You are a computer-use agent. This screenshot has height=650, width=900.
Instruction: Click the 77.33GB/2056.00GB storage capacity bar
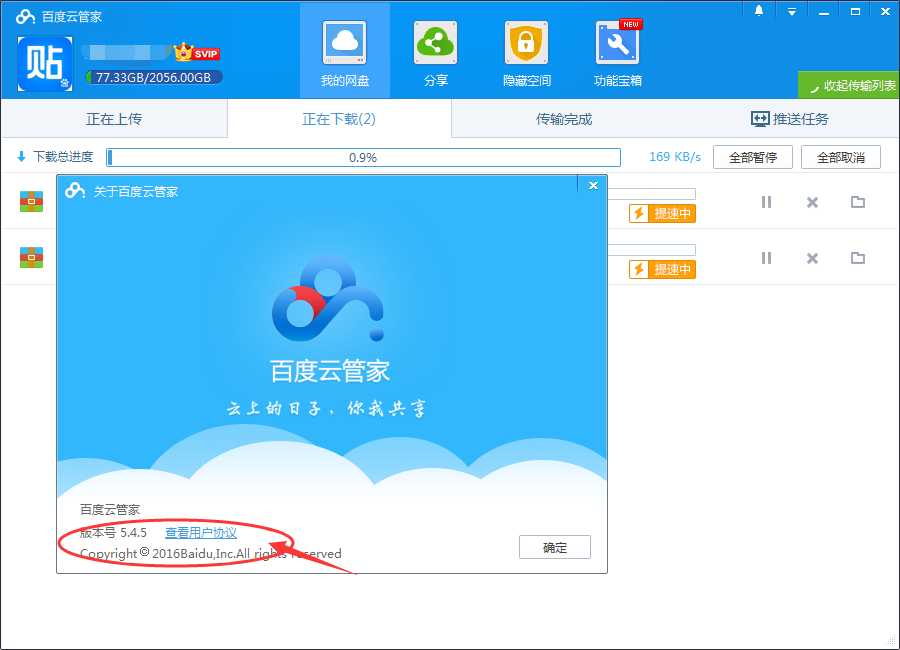coord(153,78)
